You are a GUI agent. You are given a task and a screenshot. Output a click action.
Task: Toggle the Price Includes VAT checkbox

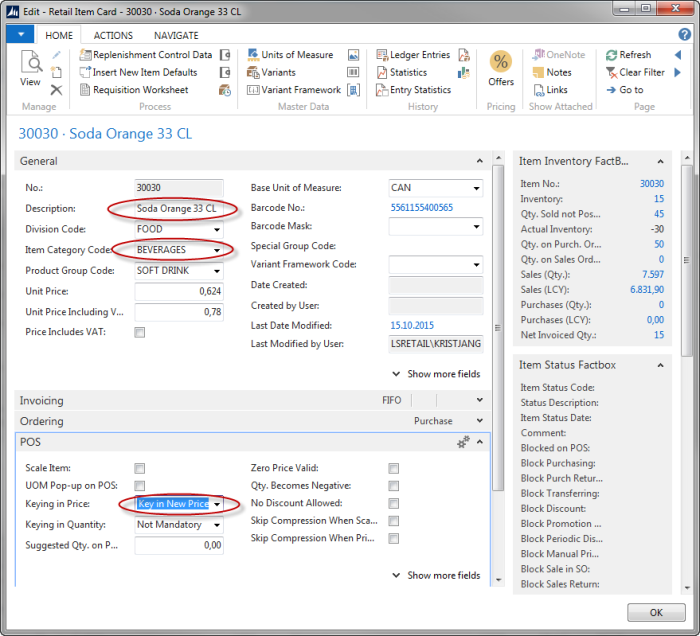tap(140, 332)
